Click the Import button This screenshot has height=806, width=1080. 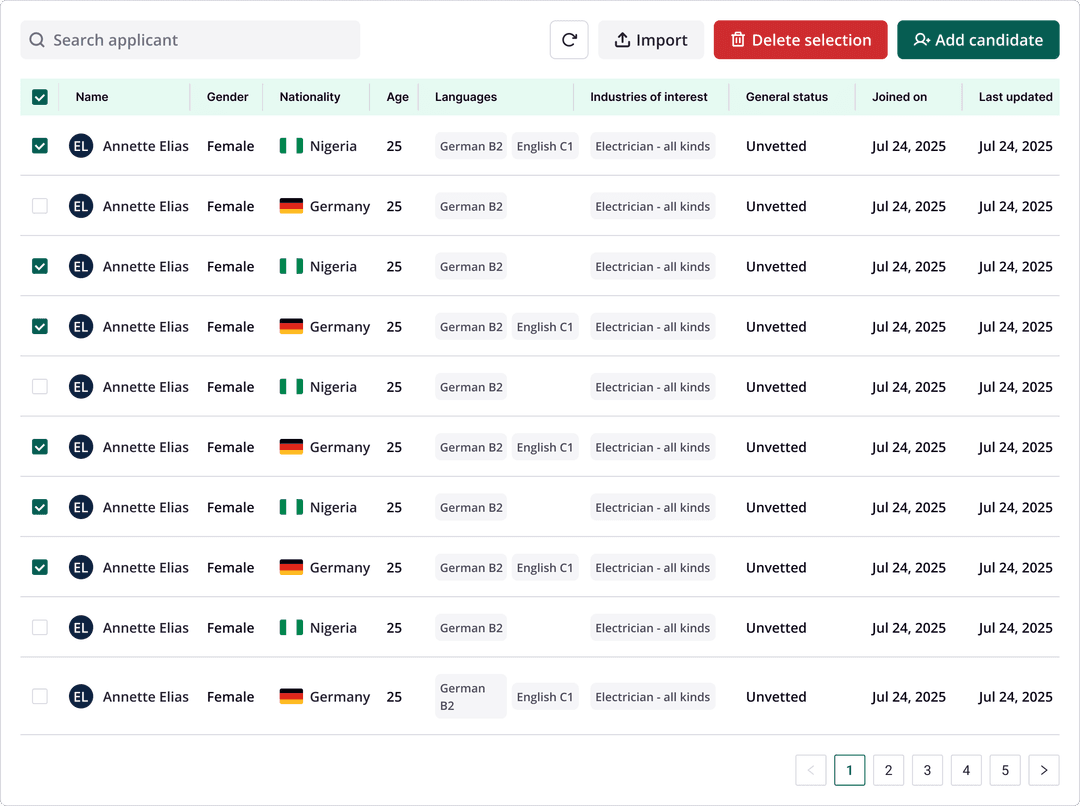(x=651, y=40)
